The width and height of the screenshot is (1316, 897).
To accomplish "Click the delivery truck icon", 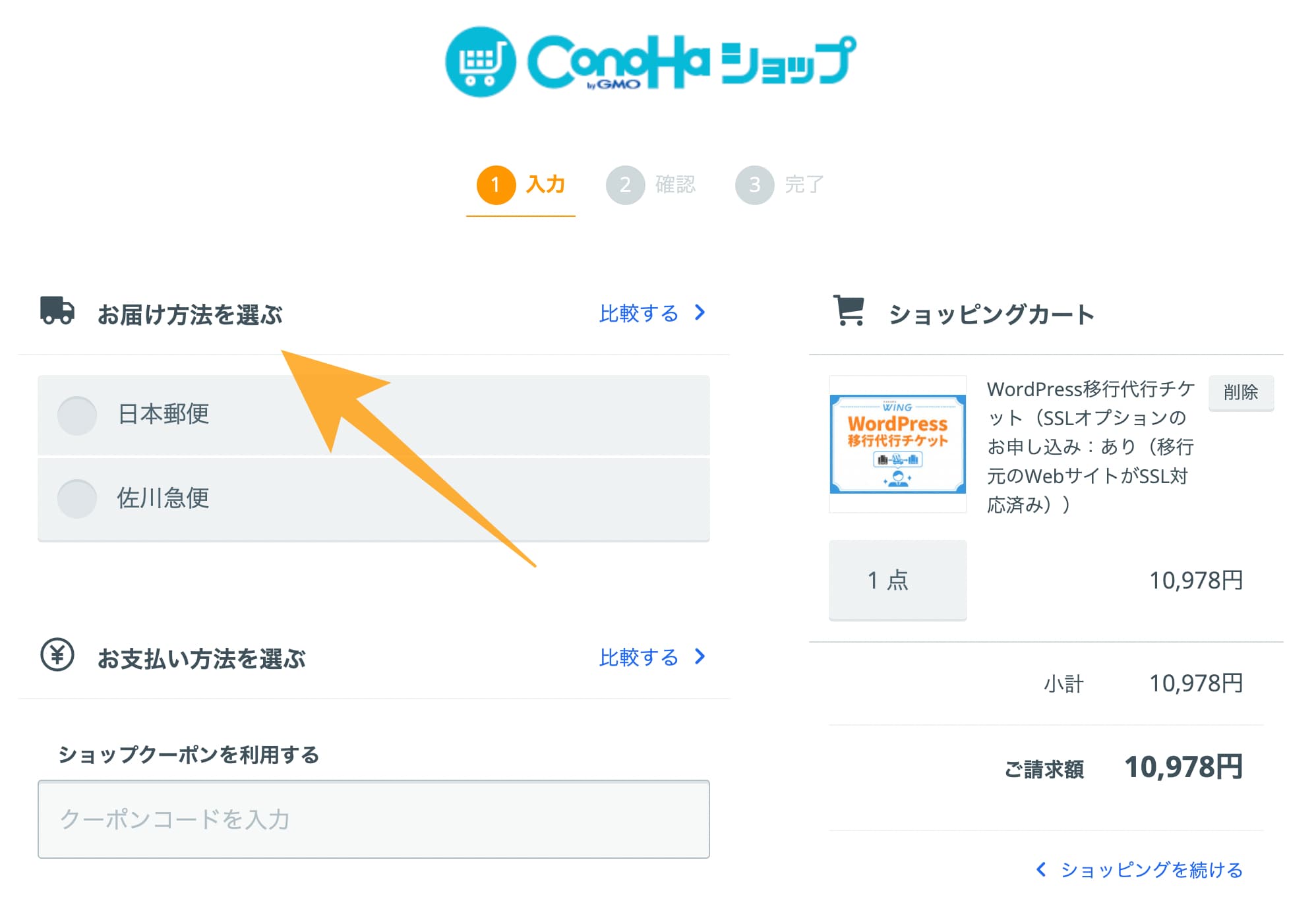I will pyautogui.click(x=57, y=310).
